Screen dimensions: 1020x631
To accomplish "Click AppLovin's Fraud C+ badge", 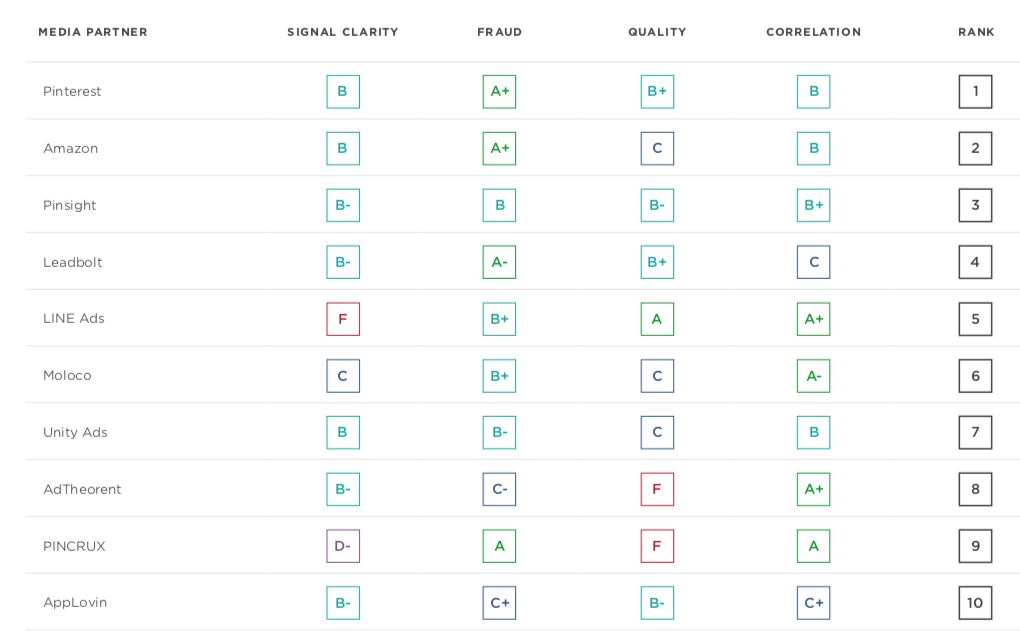I will click(500, 603).
